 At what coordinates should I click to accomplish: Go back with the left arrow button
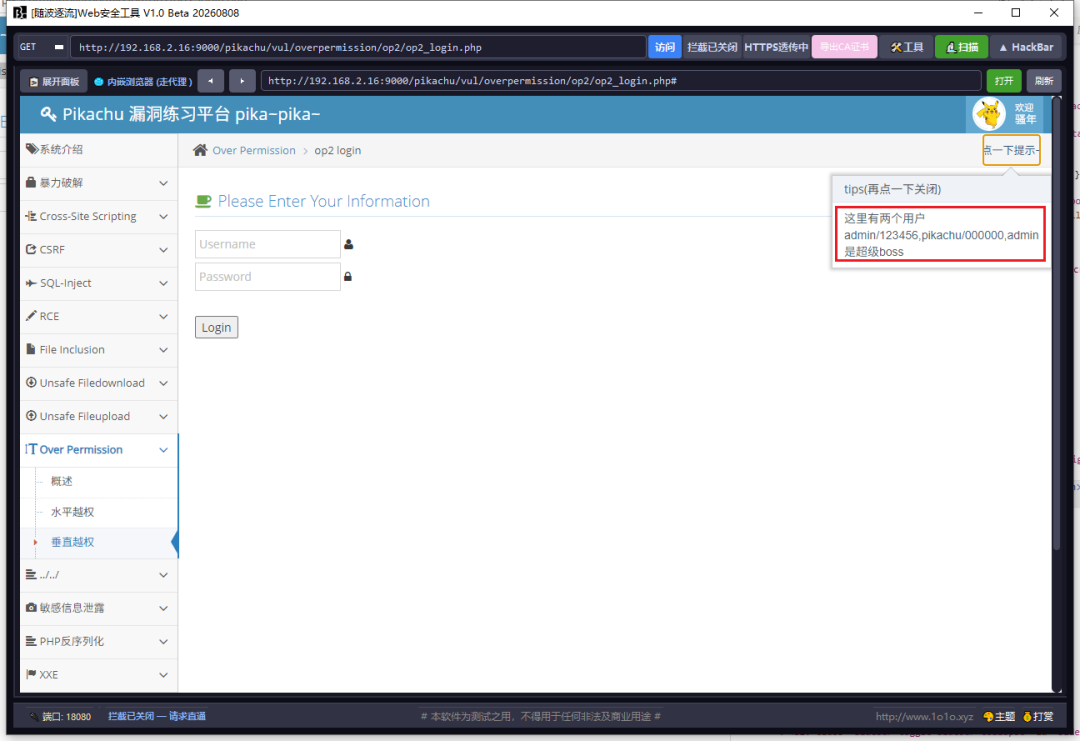(x=211, y=81)
